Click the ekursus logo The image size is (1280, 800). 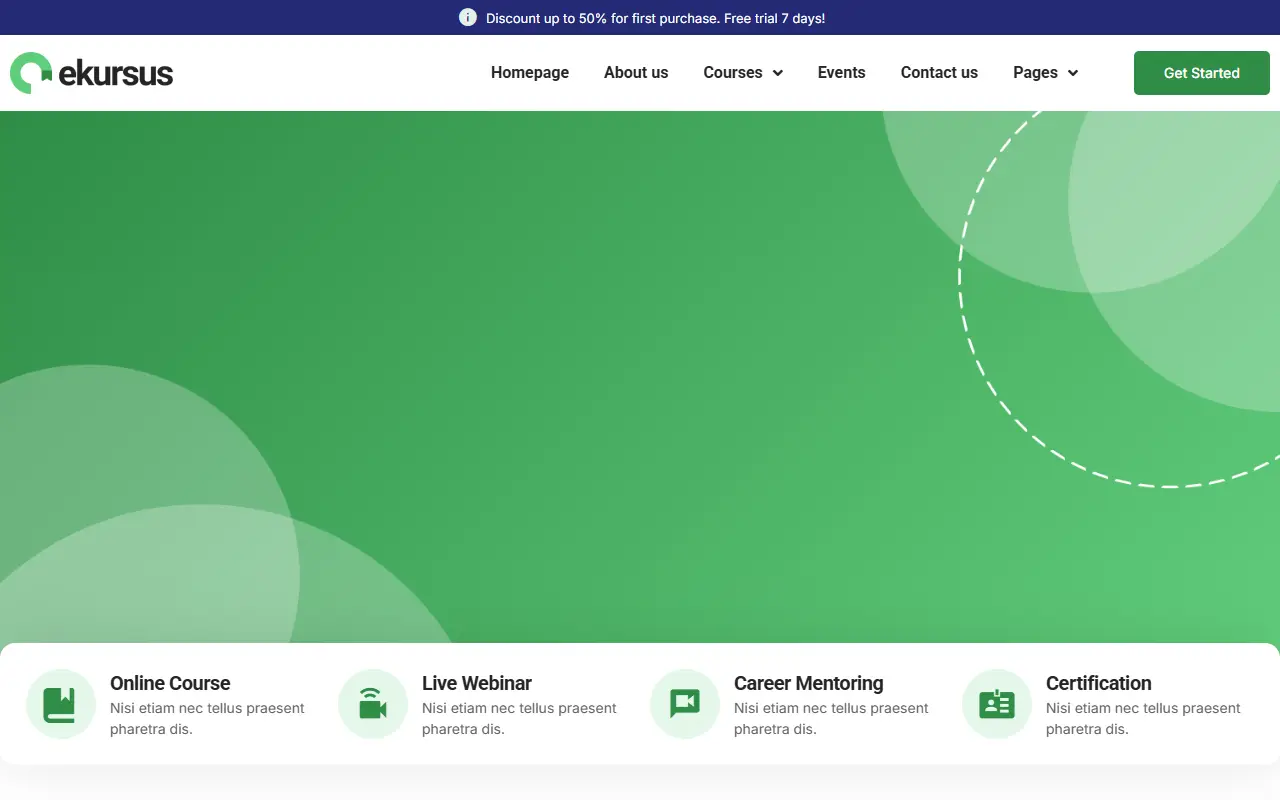(x=92, y=73)
